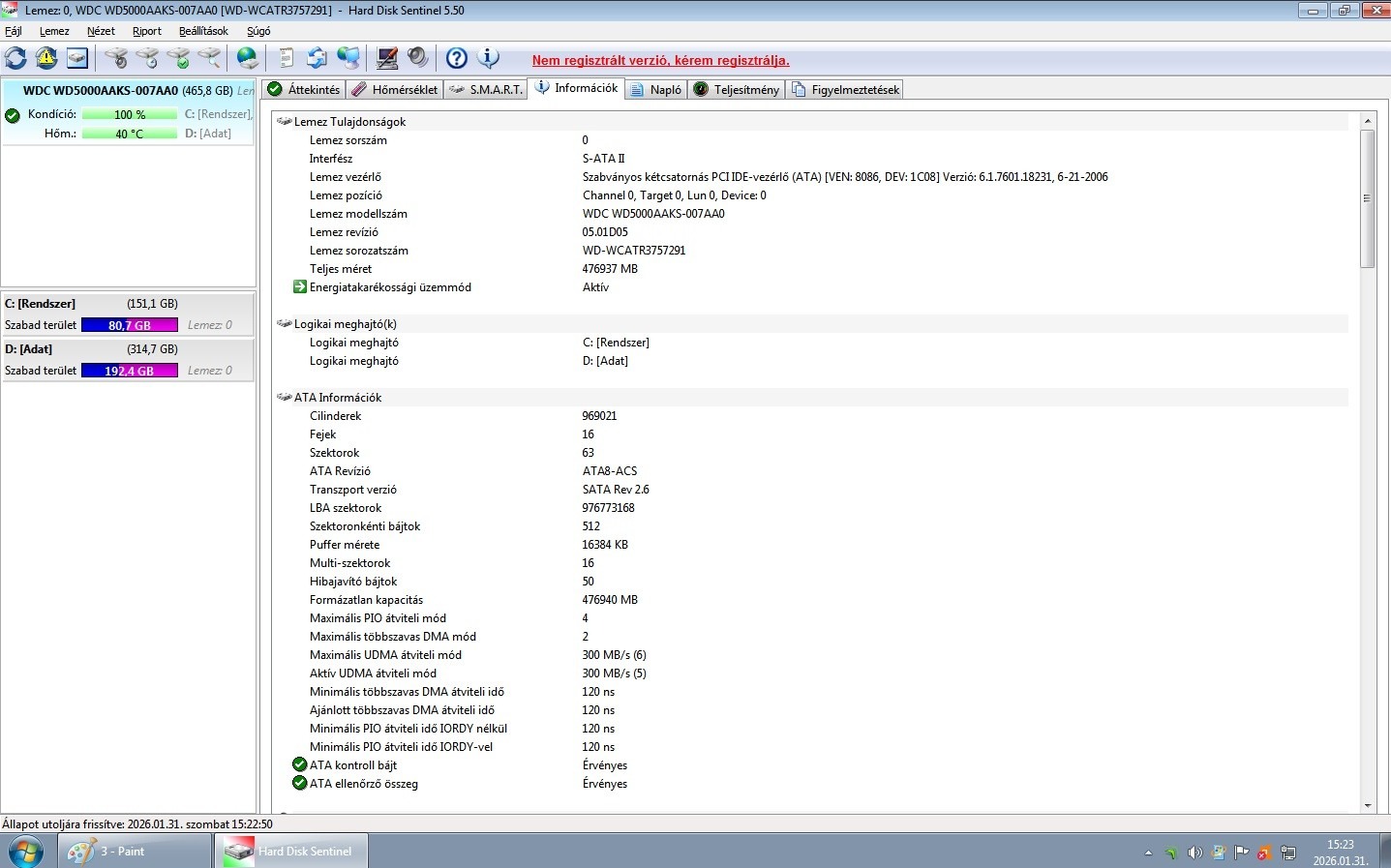This screenshot has width=1391, height=868.
Task: Click the 'SATA Rev 2.6' transport version value
Action: point(616,489)
